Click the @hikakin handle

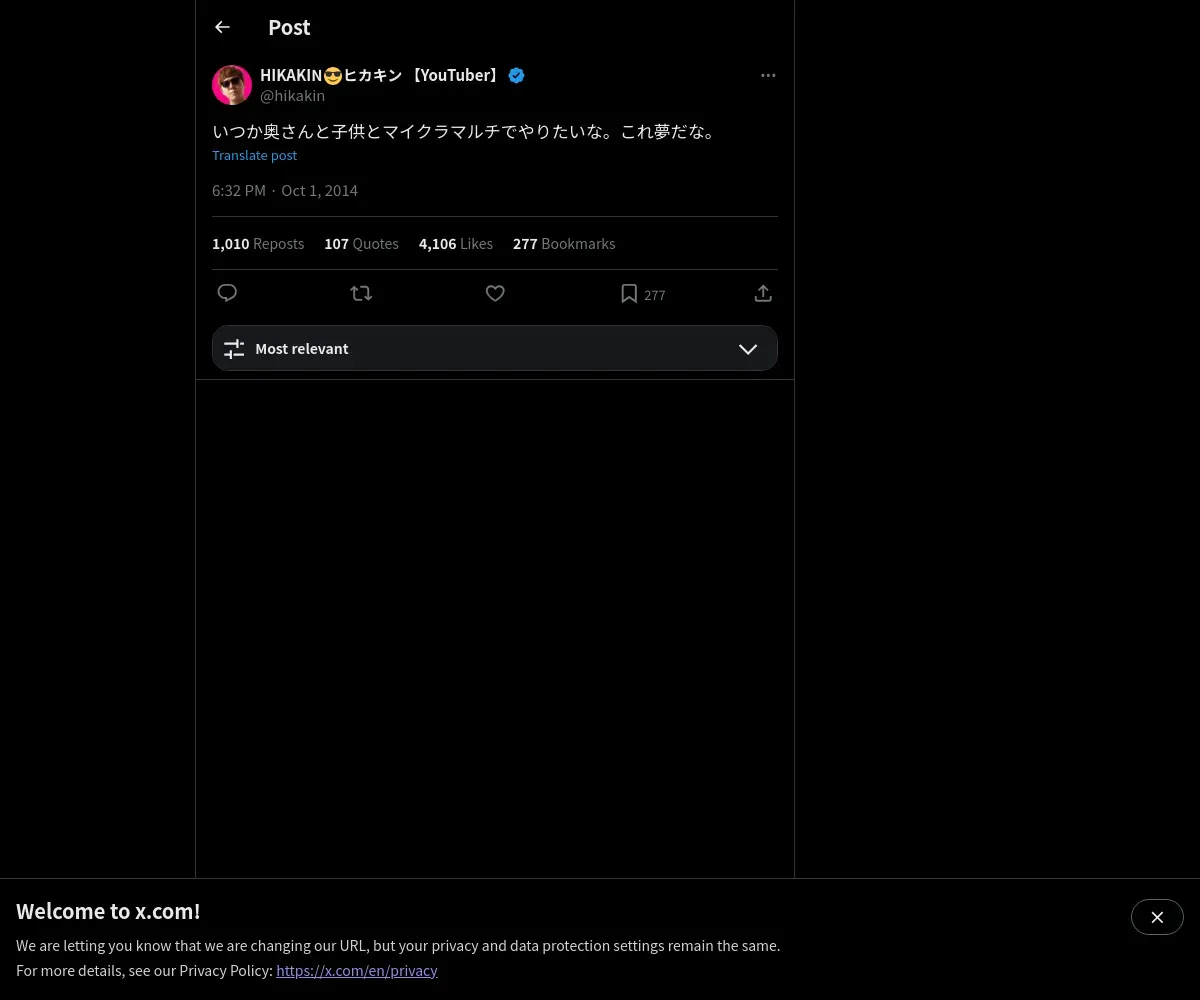292,96
